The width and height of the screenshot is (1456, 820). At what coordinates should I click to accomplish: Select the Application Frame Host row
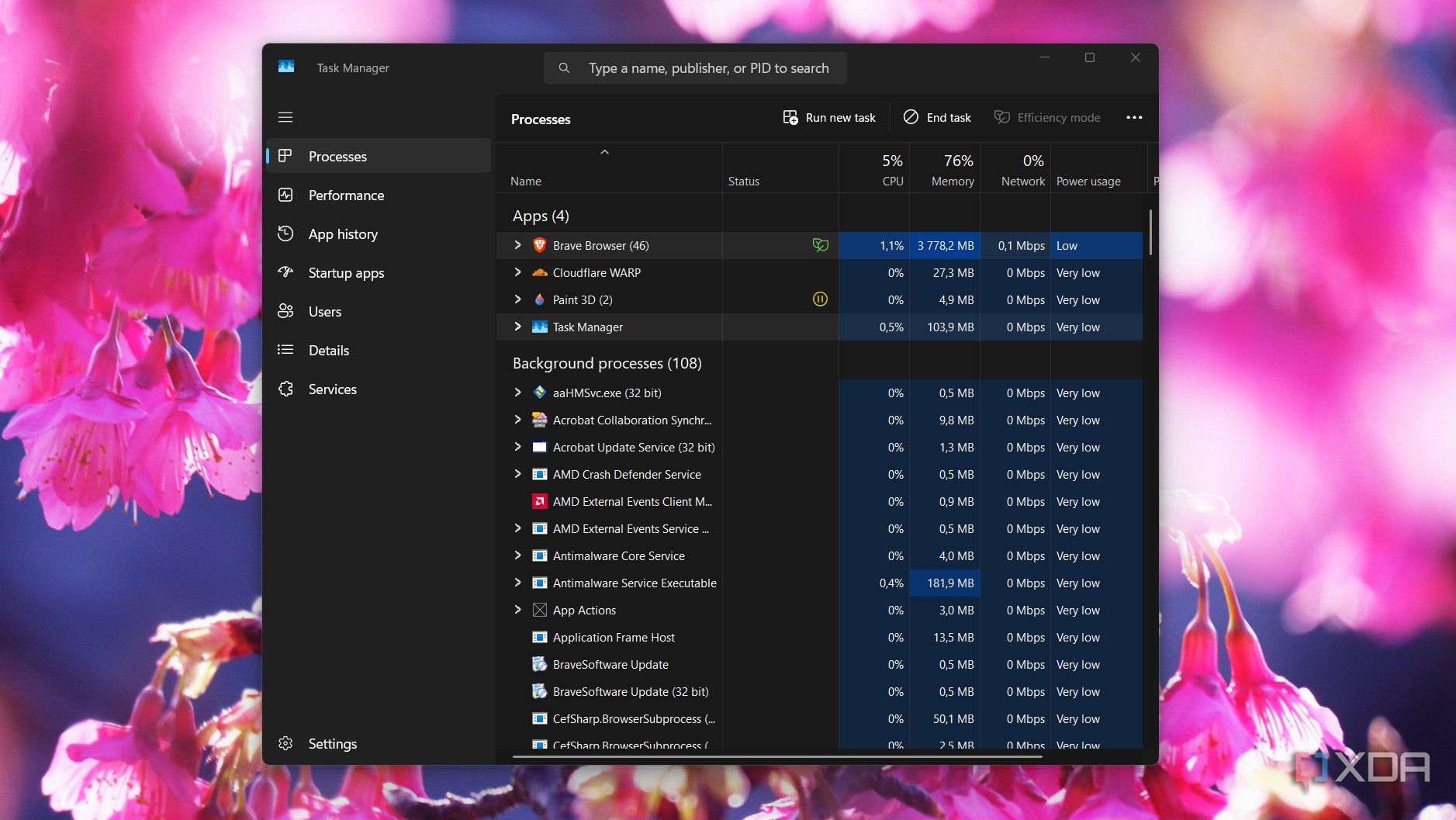point(819,637)
